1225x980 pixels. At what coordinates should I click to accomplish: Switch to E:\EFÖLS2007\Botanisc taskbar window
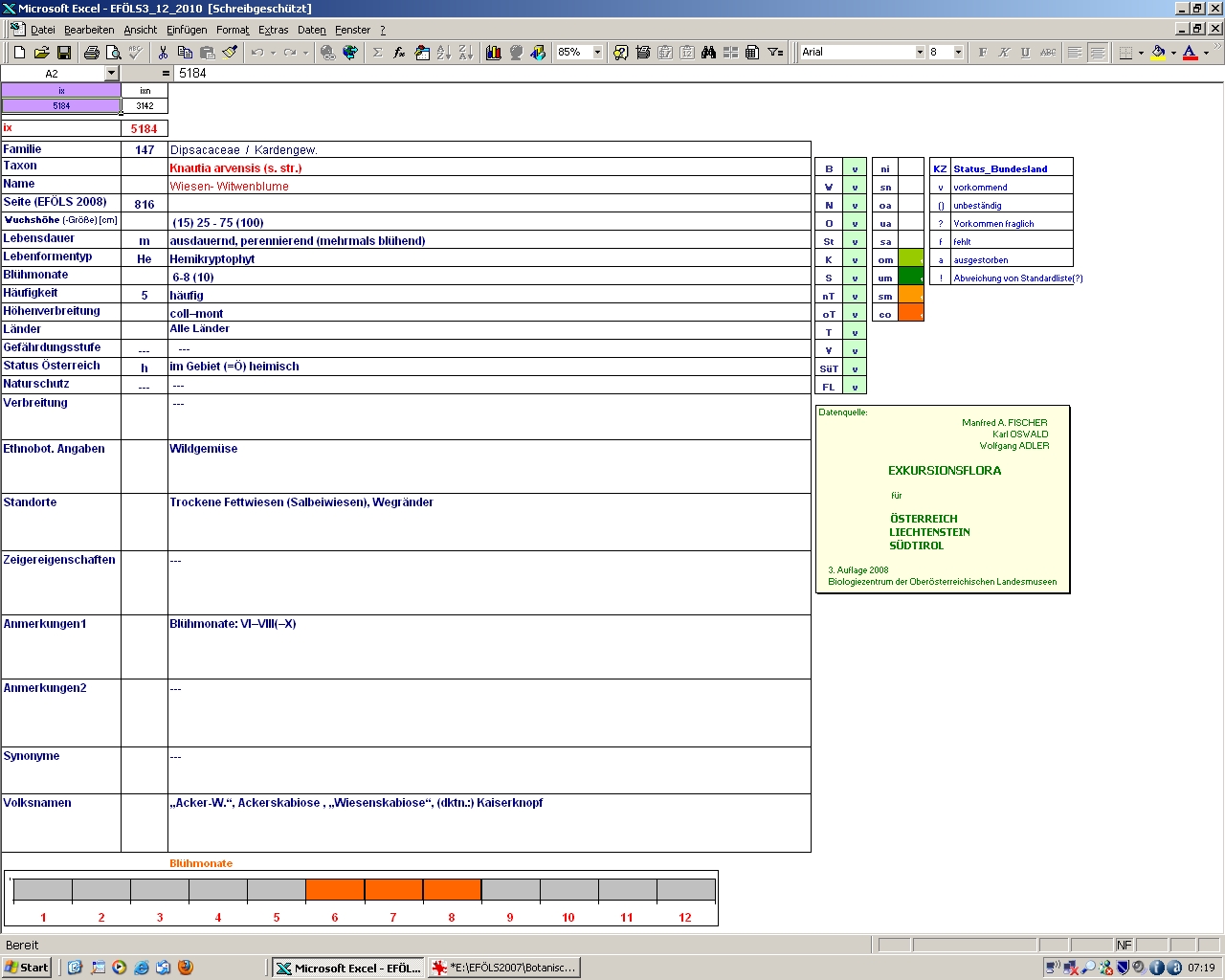(x=504, y=968)
